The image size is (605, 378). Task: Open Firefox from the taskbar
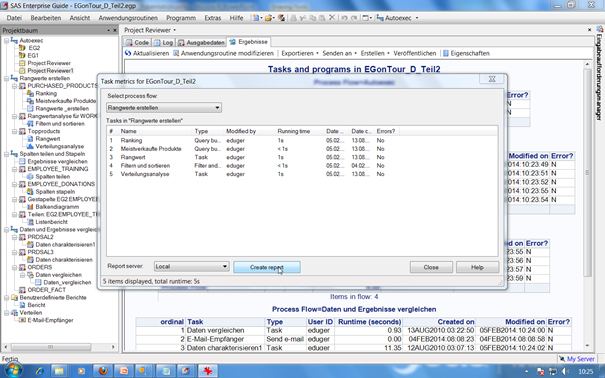coord(103,371)
